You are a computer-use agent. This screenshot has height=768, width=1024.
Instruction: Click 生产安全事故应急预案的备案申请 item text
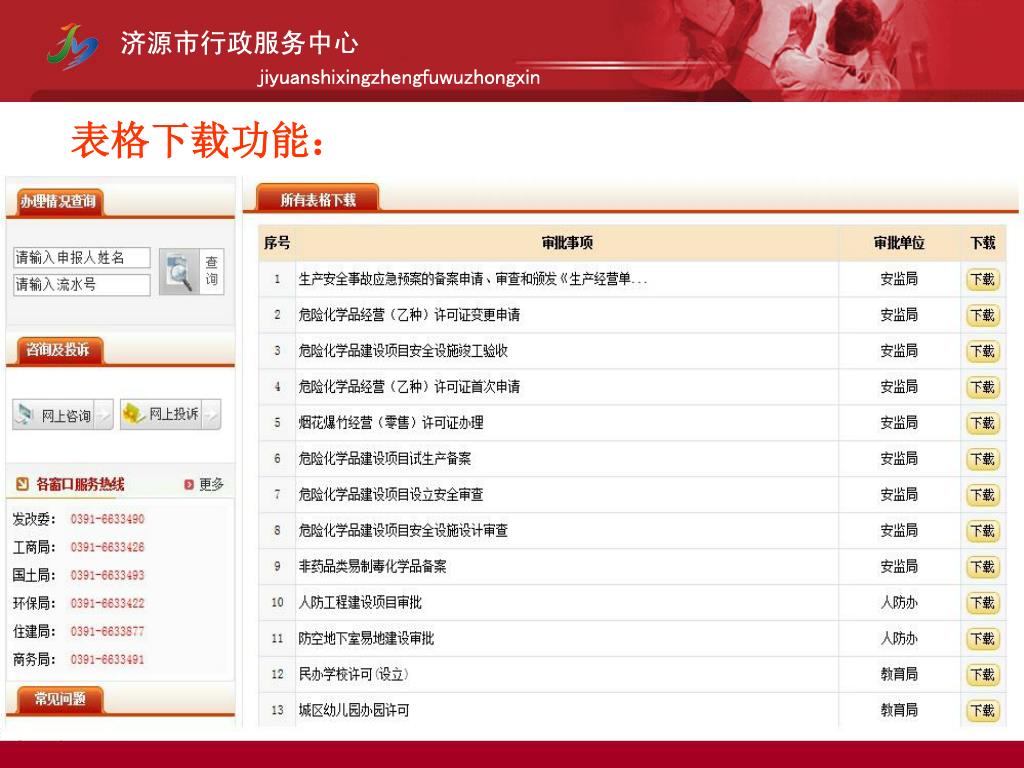(x=473, y=280)
